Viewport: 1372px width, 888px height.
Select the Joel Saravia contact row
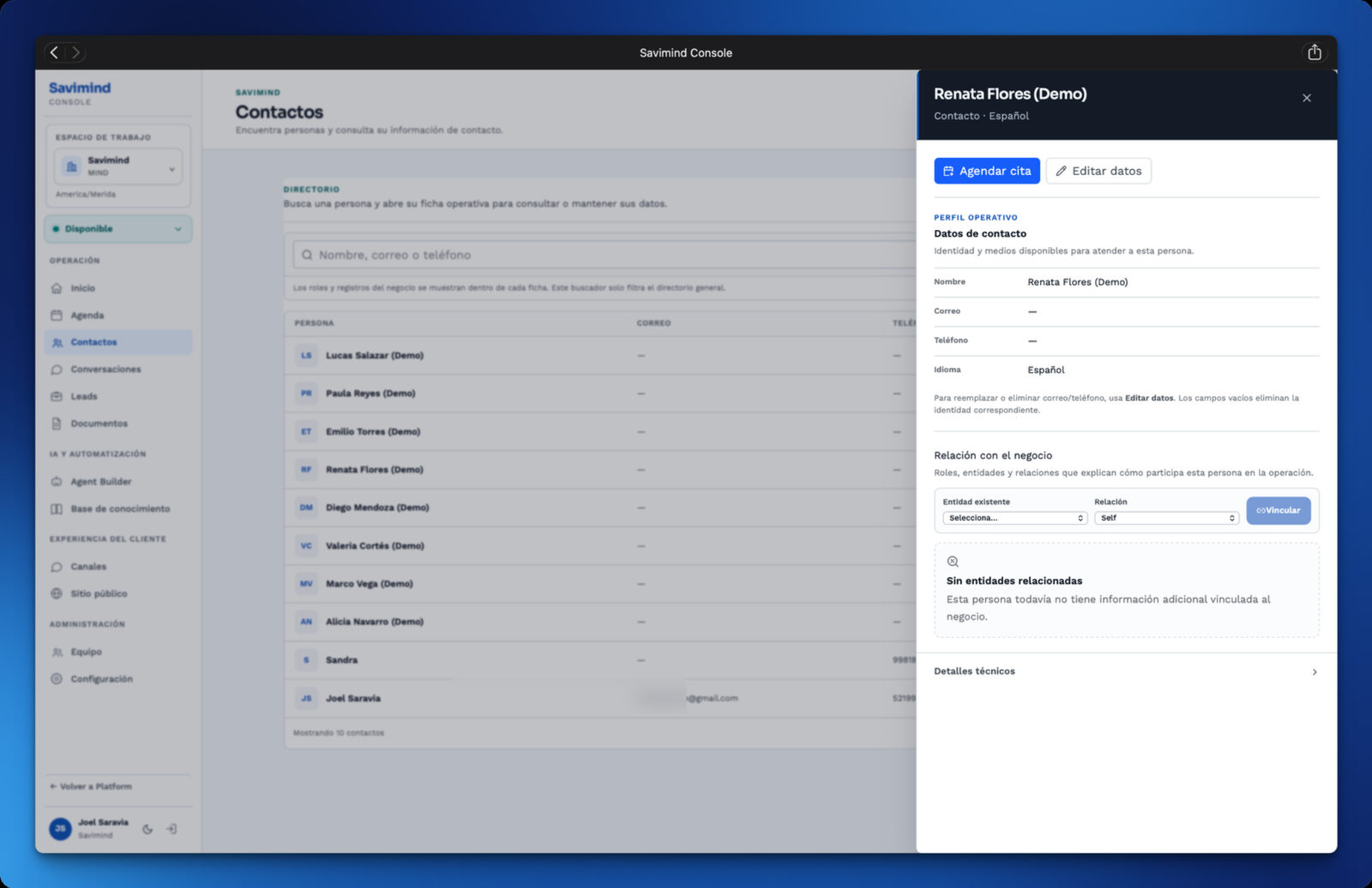600,698
